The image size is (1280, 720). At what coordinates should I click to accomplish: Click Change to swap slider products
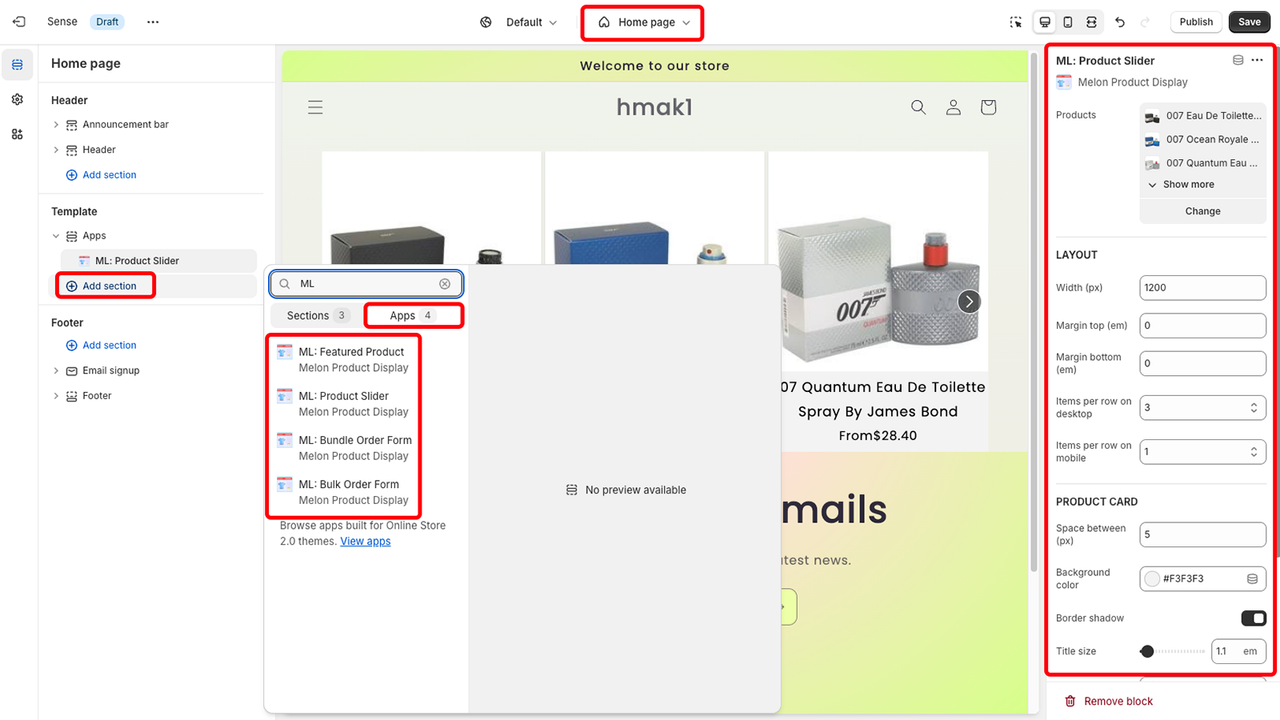coord(1202,211)
